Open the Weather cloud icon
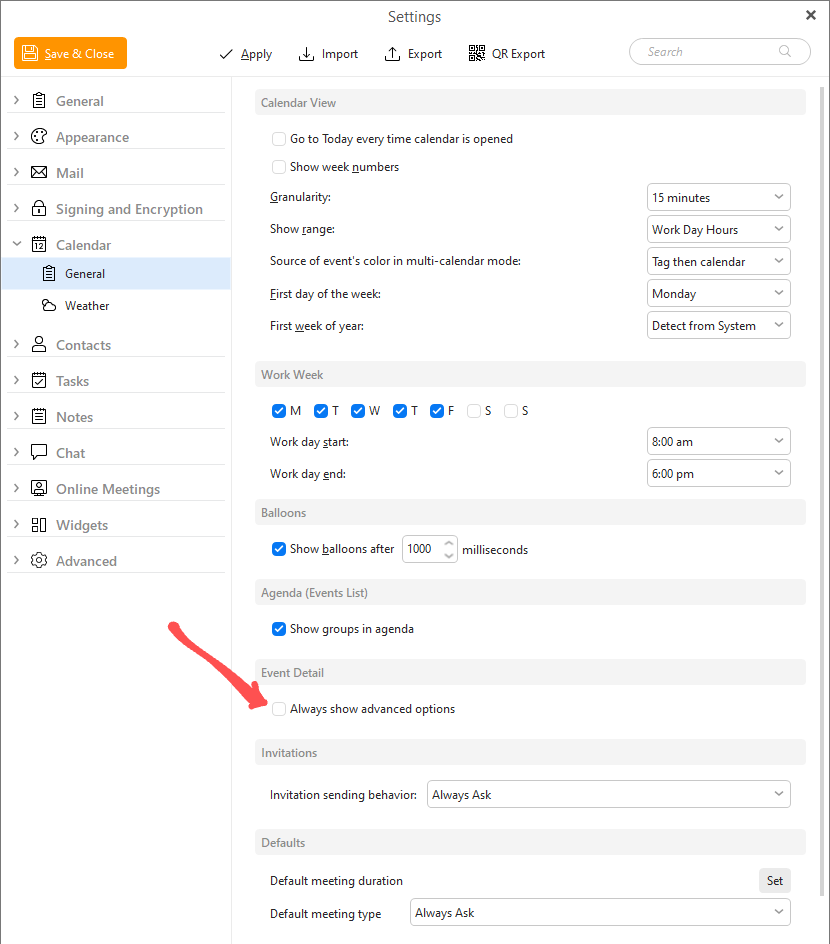 [49, 305]
